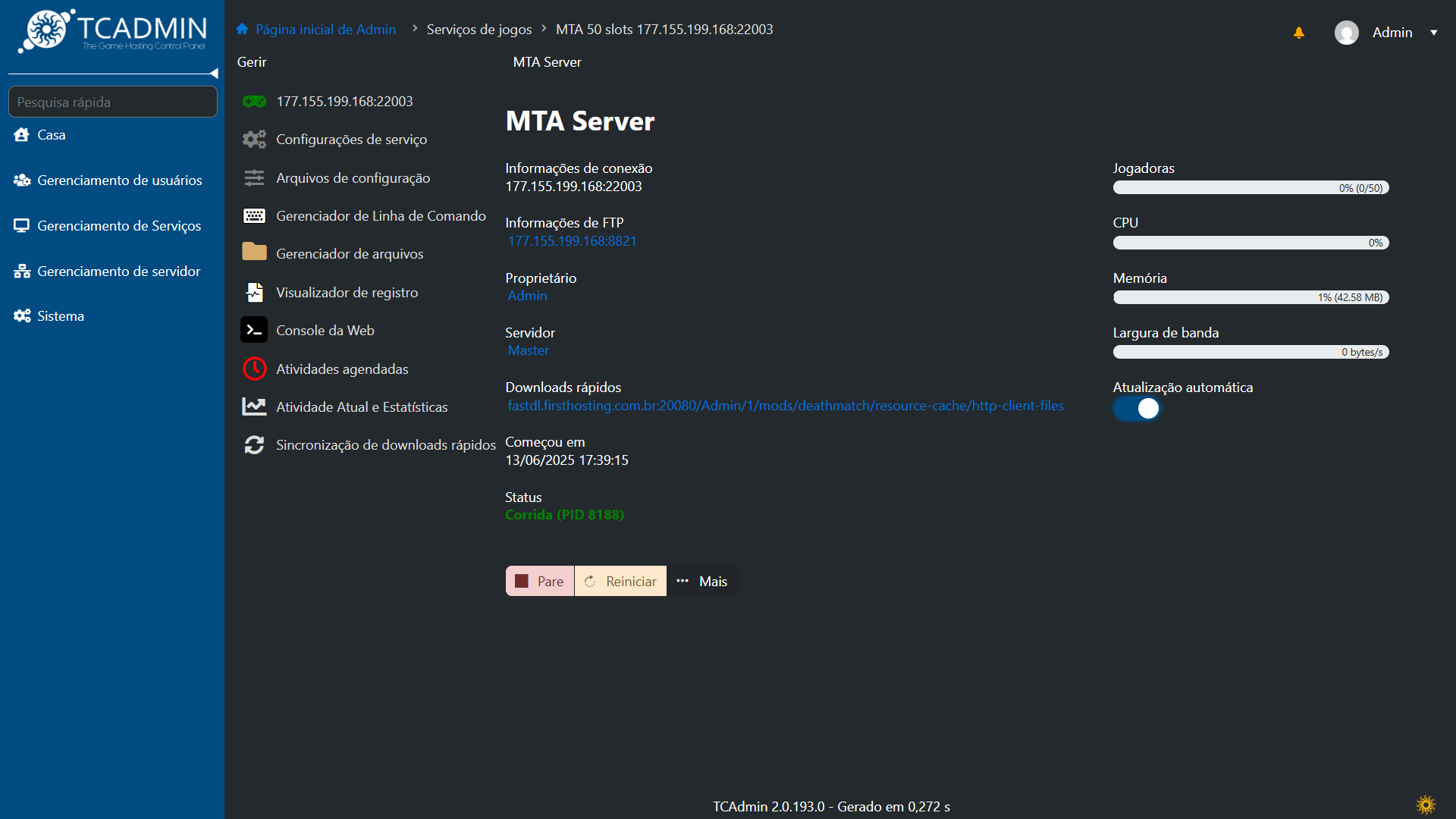Click the sun icon in bottom corner
1456x819 pixels.
coord(1426,805)
